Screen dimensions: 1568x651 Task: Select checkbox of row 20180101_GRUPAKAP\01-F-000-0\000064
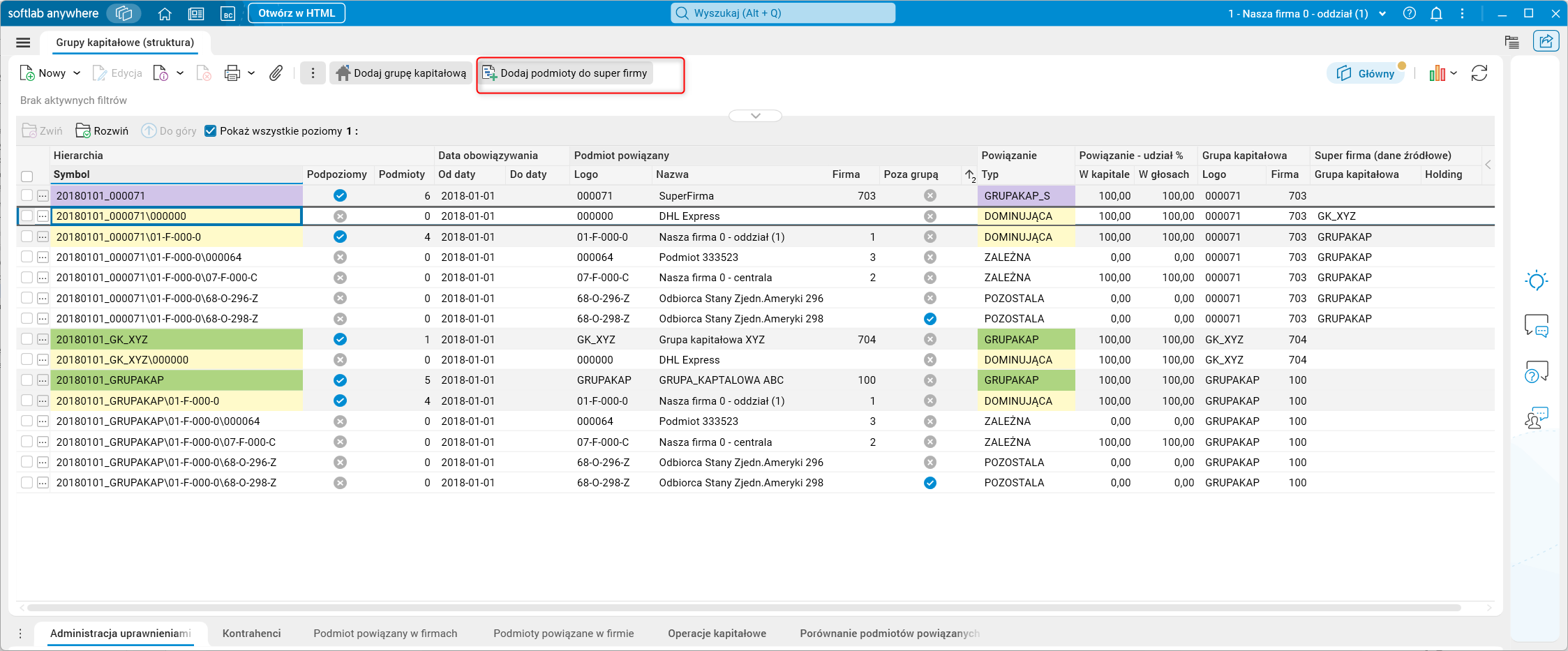coord(27,421)
